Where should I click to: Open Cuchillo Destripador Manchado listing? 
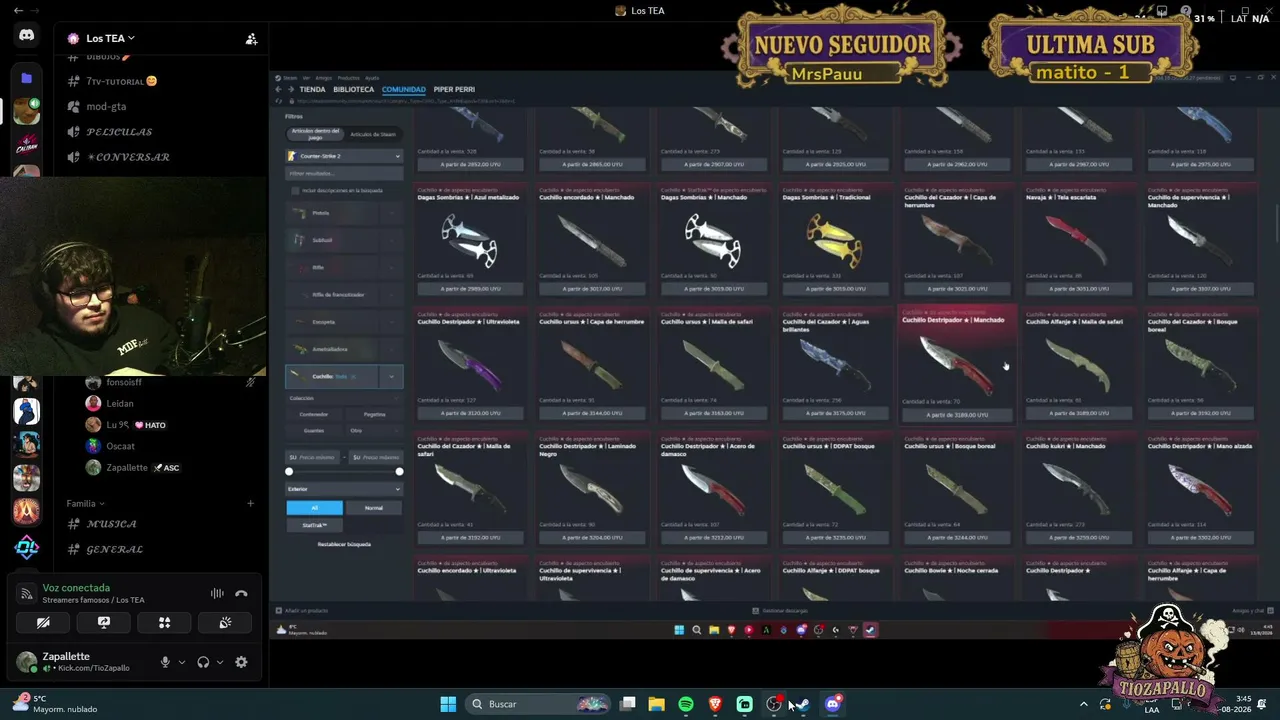pos(957,364)
